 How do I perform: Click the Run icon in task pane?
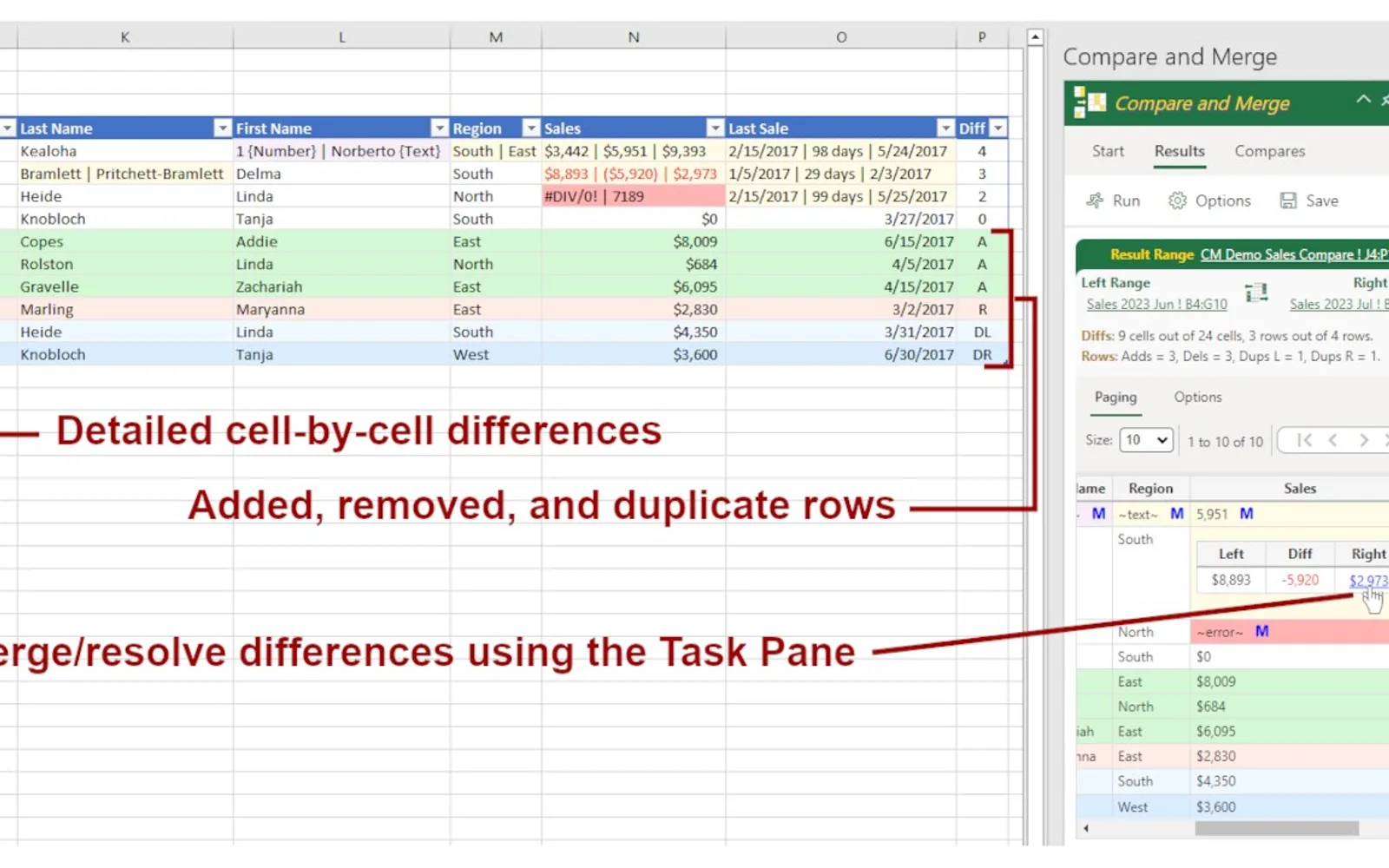(1095, 201)
